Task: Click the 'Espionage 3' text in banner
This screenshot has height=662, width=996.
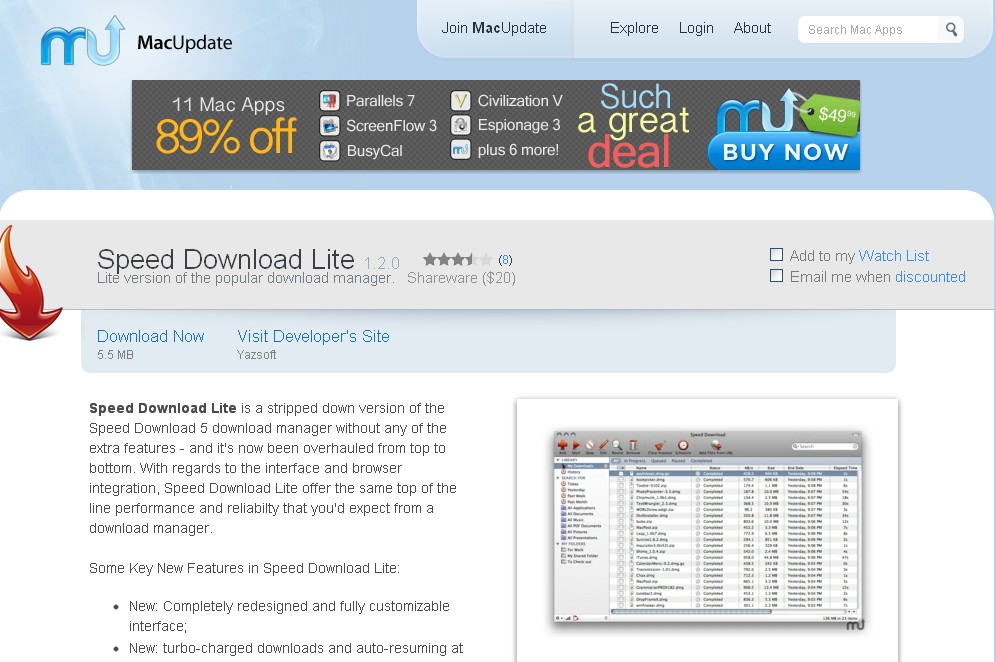Action: tap(519, 125)
